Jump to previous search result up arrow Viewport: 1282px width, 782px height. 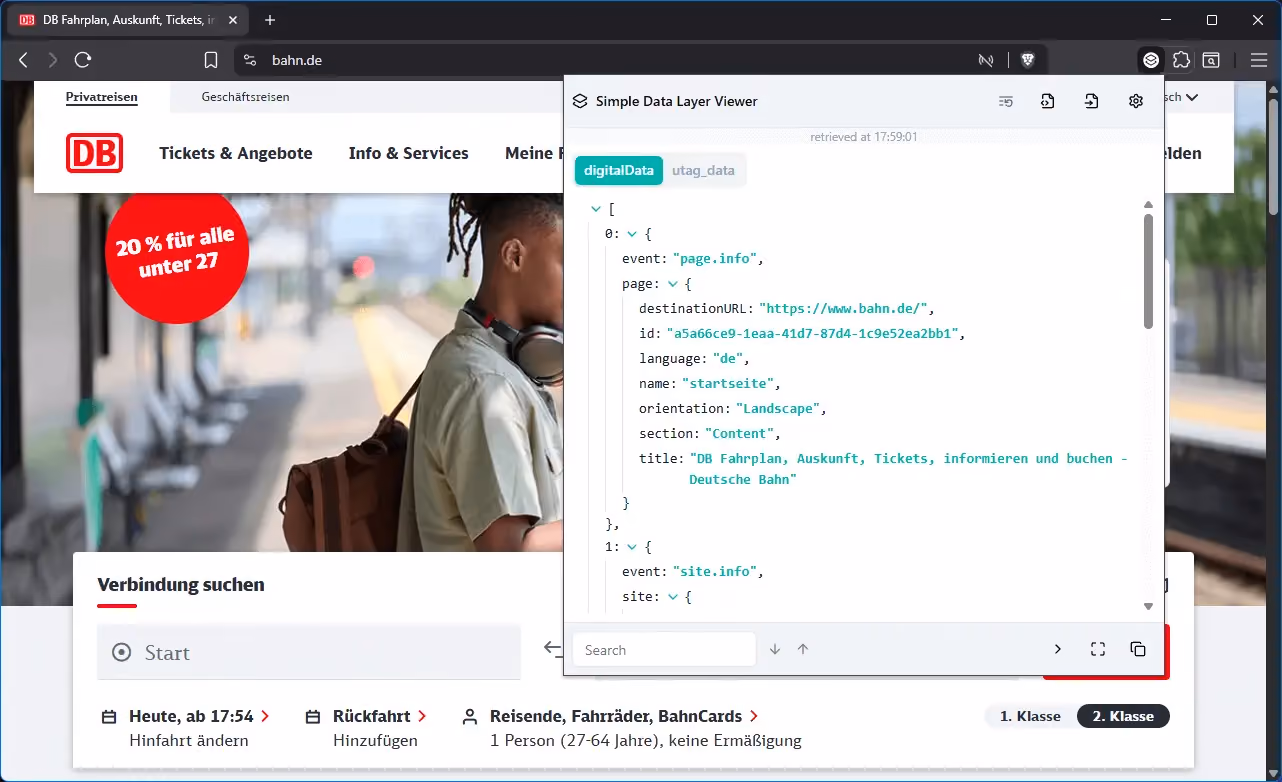click(x=803, y=649)
